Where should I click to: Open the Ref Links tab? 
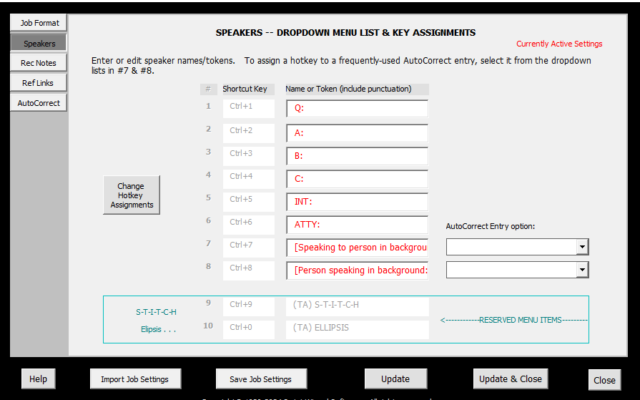(39, 83)
